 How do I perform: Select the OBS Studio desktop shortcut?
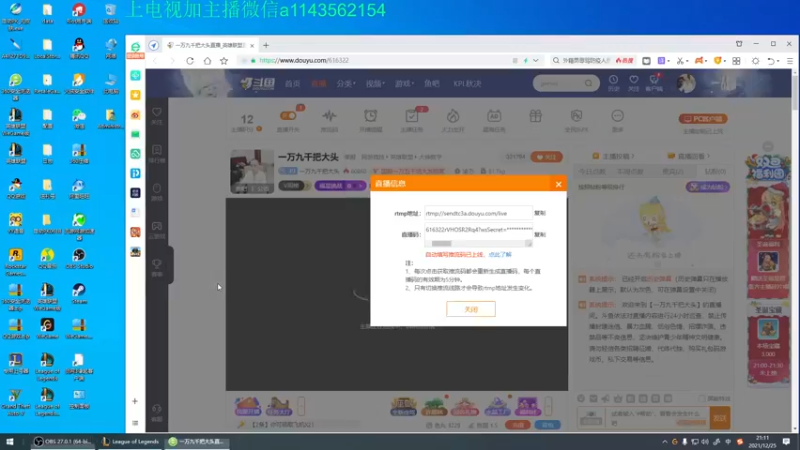coord(79,258)
